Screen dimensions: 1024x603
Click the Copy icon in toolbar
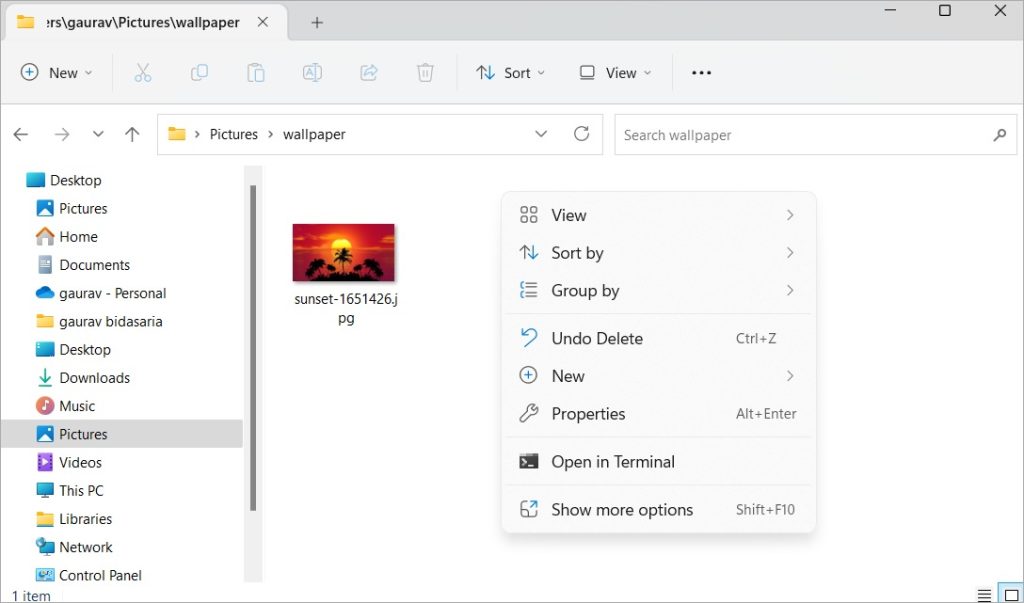[x=199, y=72]
